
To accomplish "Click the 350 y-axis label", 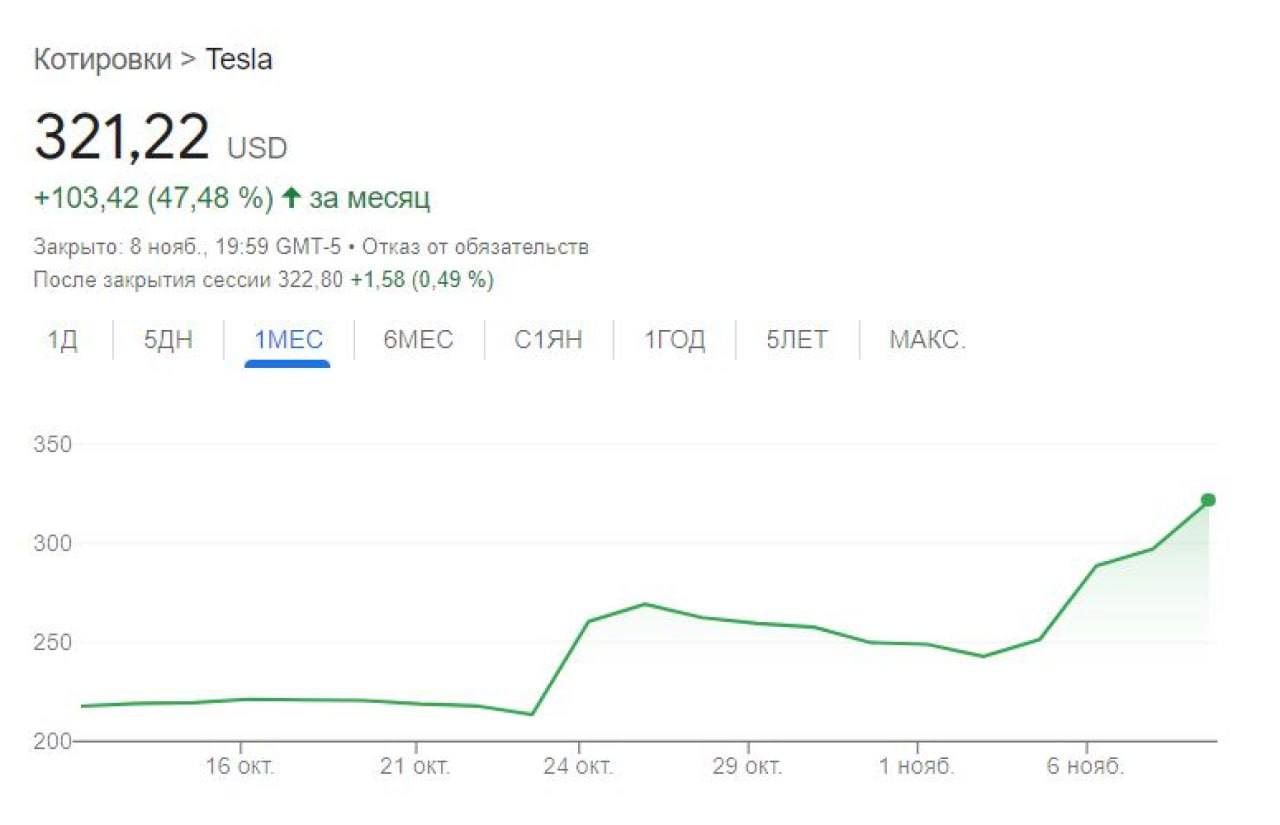I will point(53,444).
